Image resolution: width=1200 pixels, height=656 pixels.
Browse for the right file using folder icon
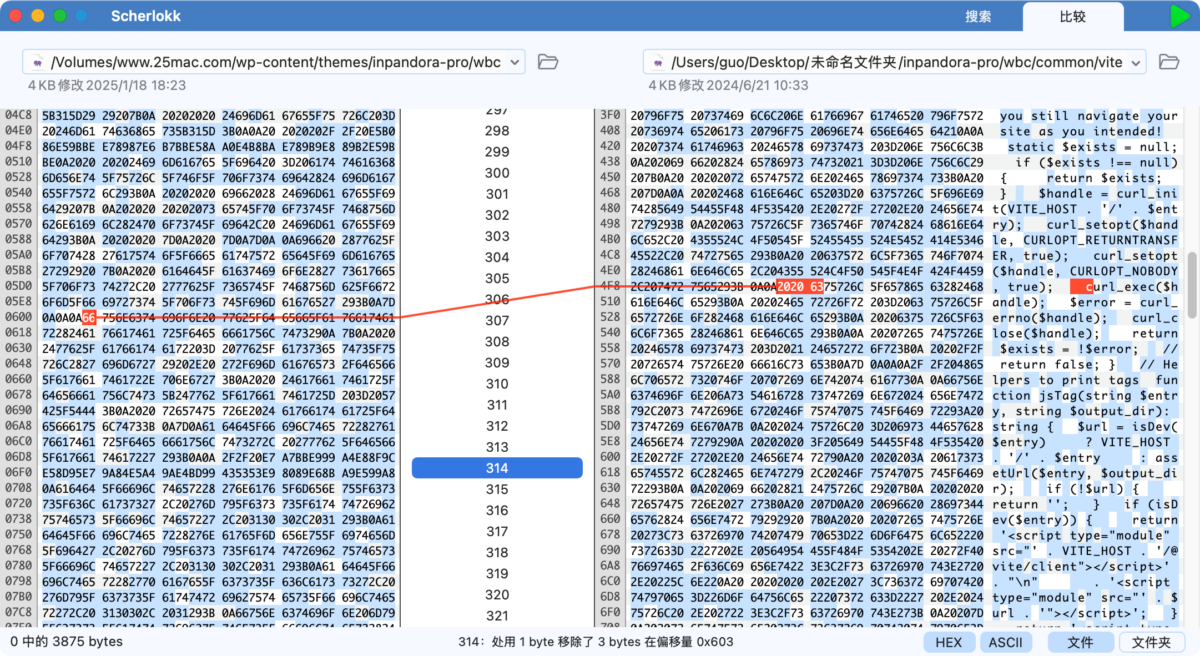pyautogui.click(x=1167, y=62)
